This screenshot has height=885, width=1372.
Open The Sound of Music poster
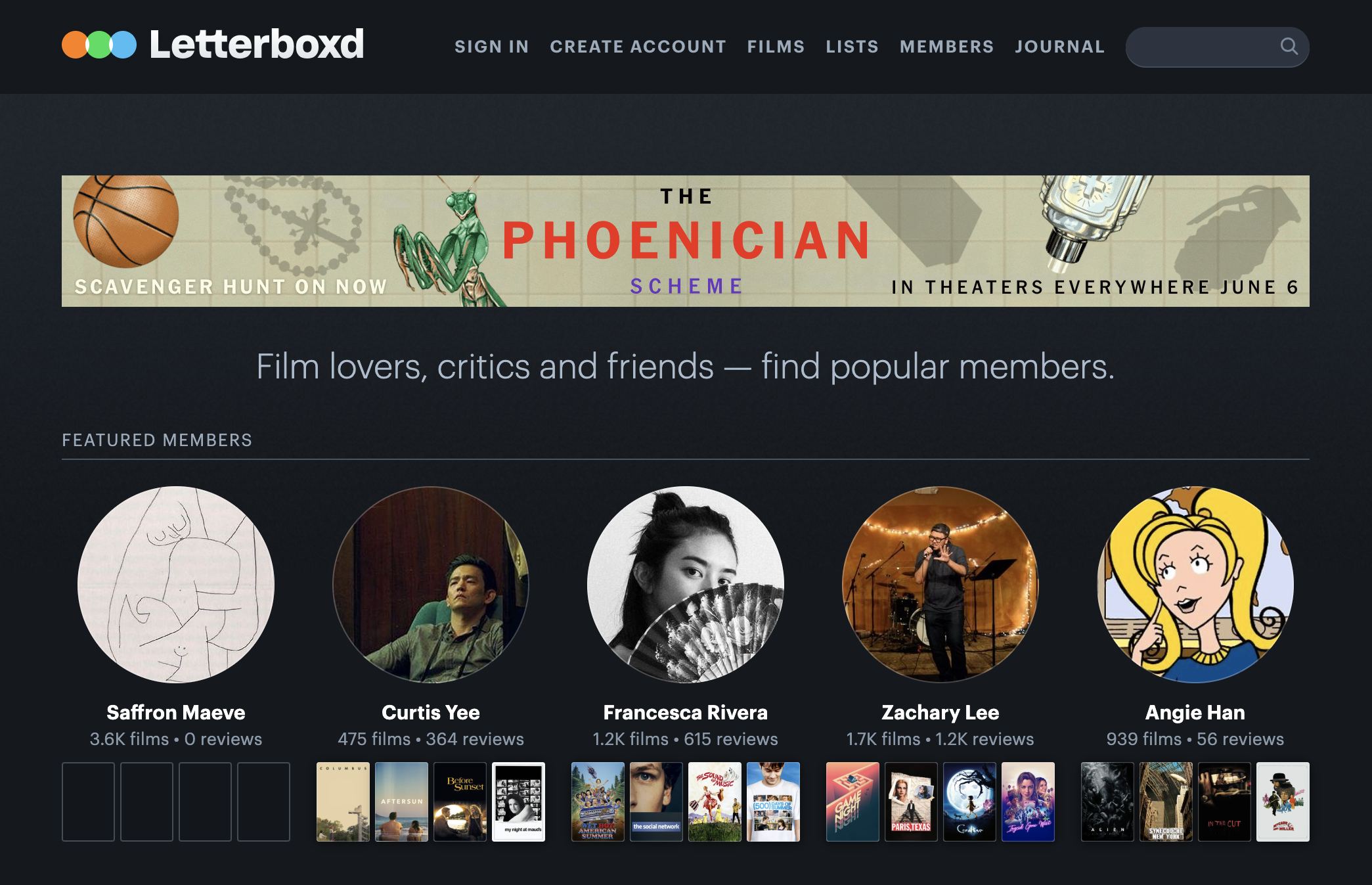715,802
